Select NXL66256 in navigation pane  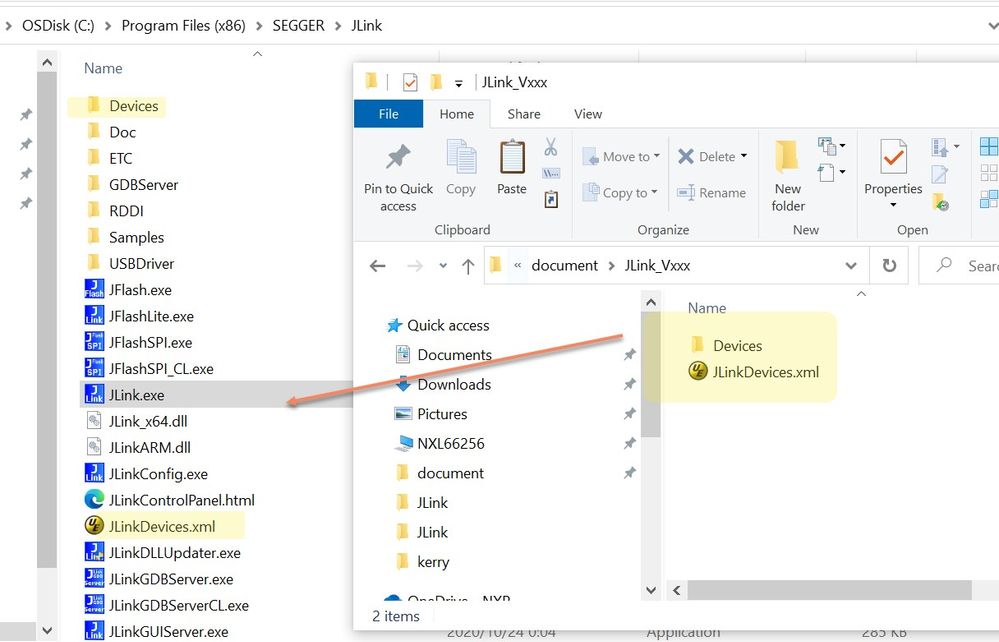pos(440,443)
